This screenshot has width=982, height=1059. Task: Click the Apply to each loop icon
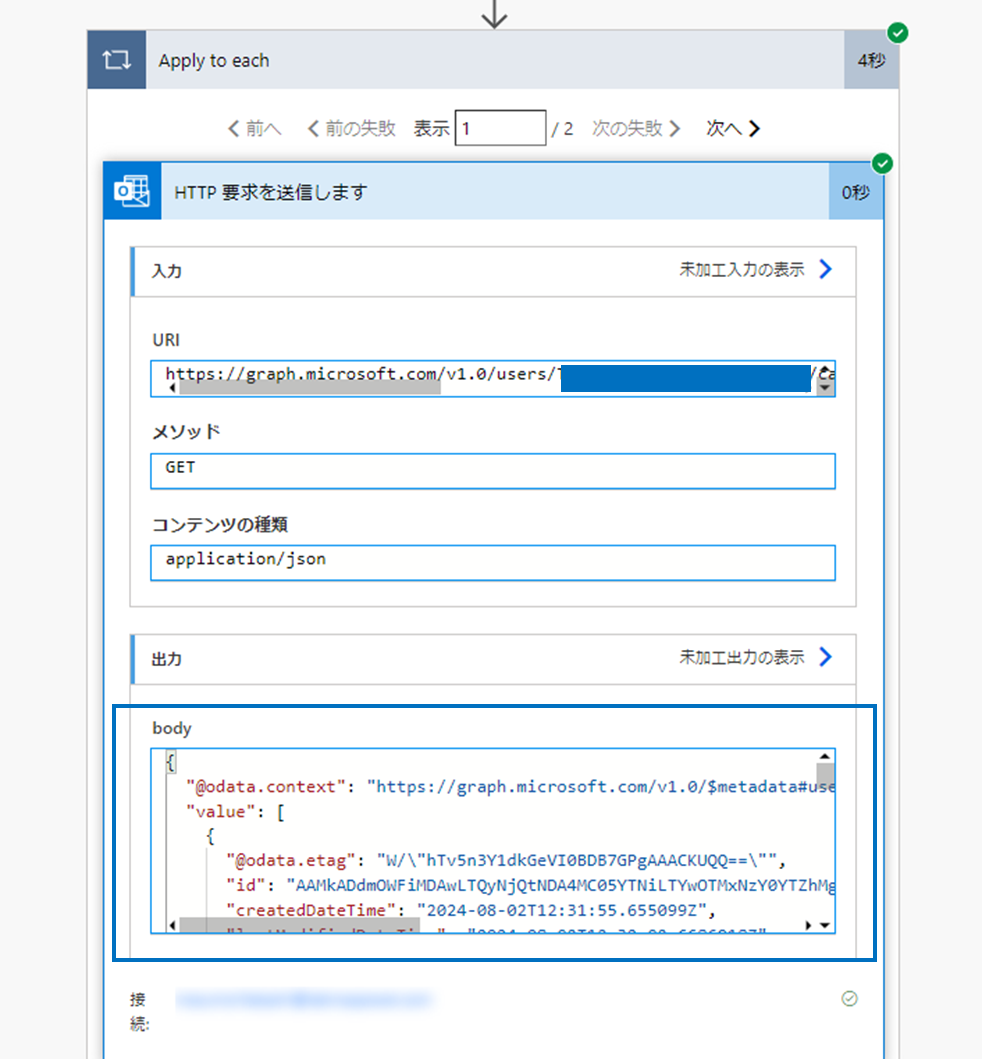[116, 60]
